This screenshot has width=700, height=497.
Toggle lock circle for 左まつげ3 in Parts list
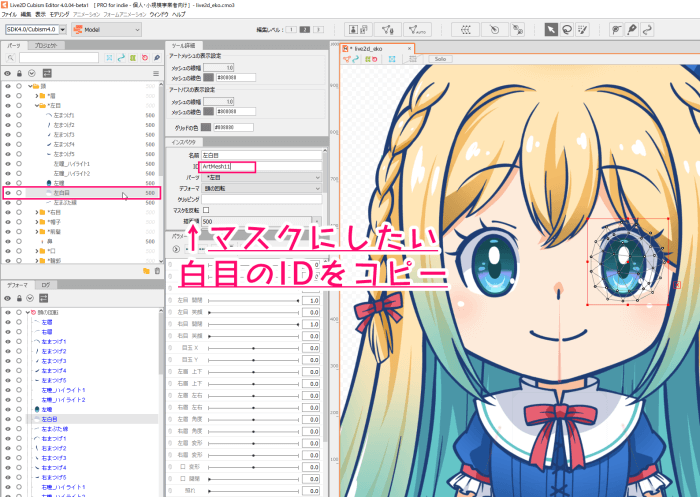tap(19, 134)
